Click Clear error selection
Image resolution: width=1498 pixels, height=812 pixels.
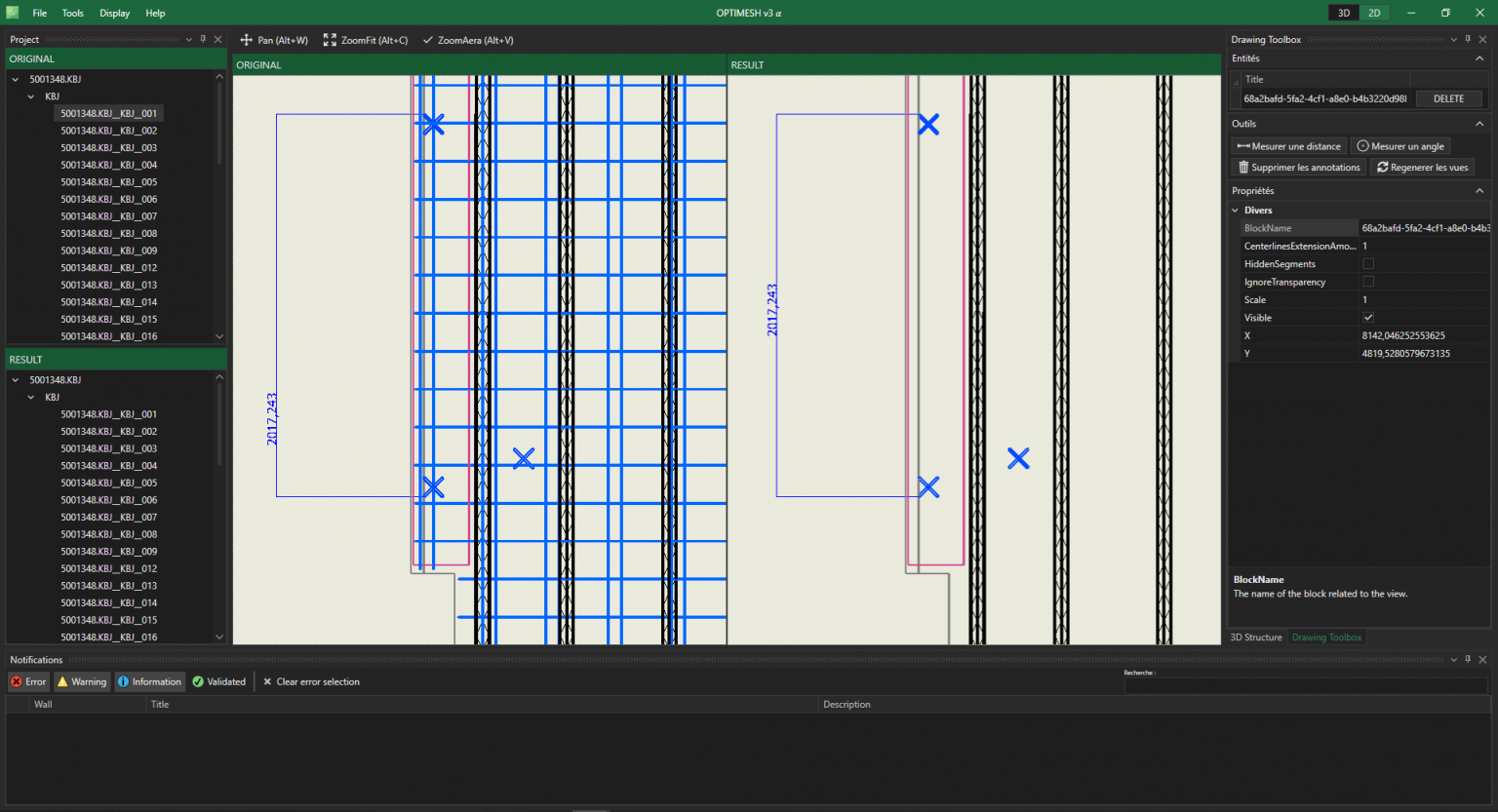click(311, 681)
